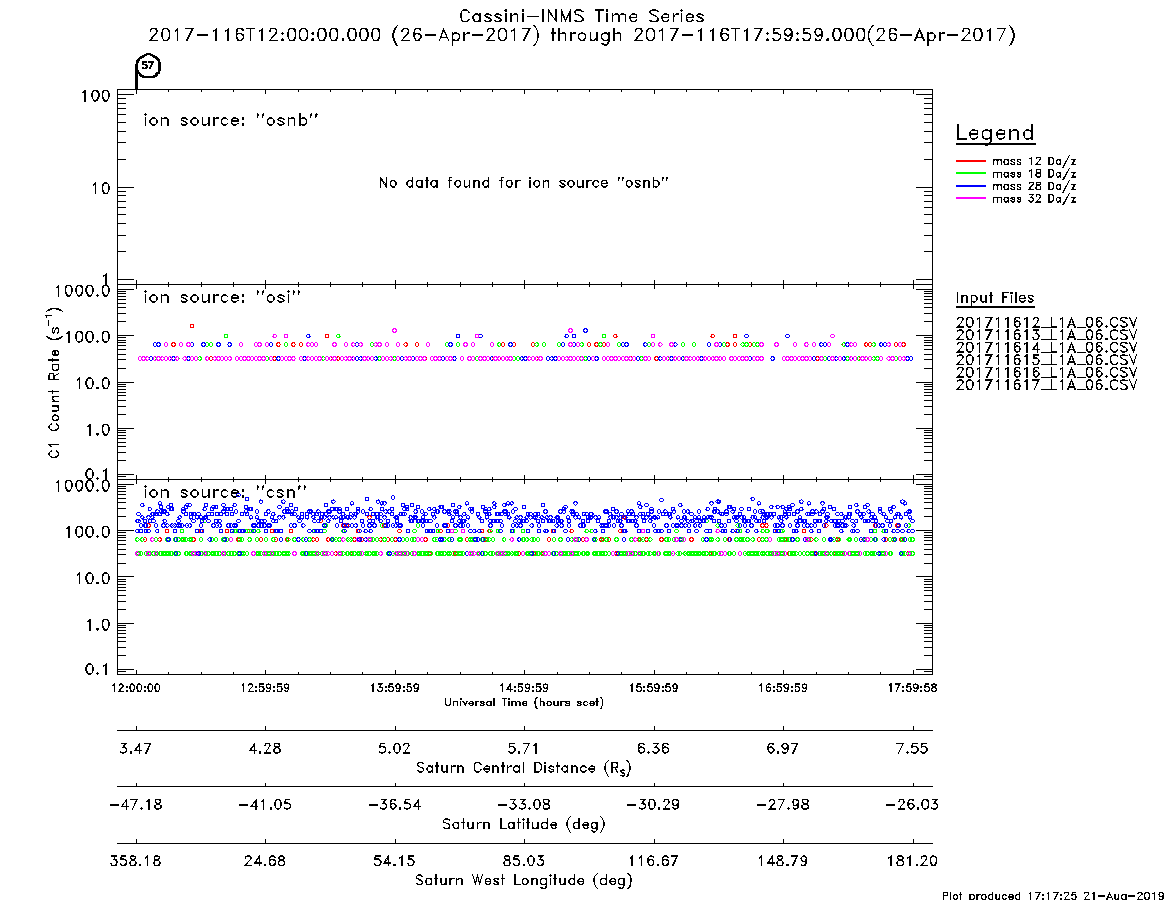Select the green mass 18 Da/z legend line
The height and width of the screenshot is (900, 1165).
[970, 174]
